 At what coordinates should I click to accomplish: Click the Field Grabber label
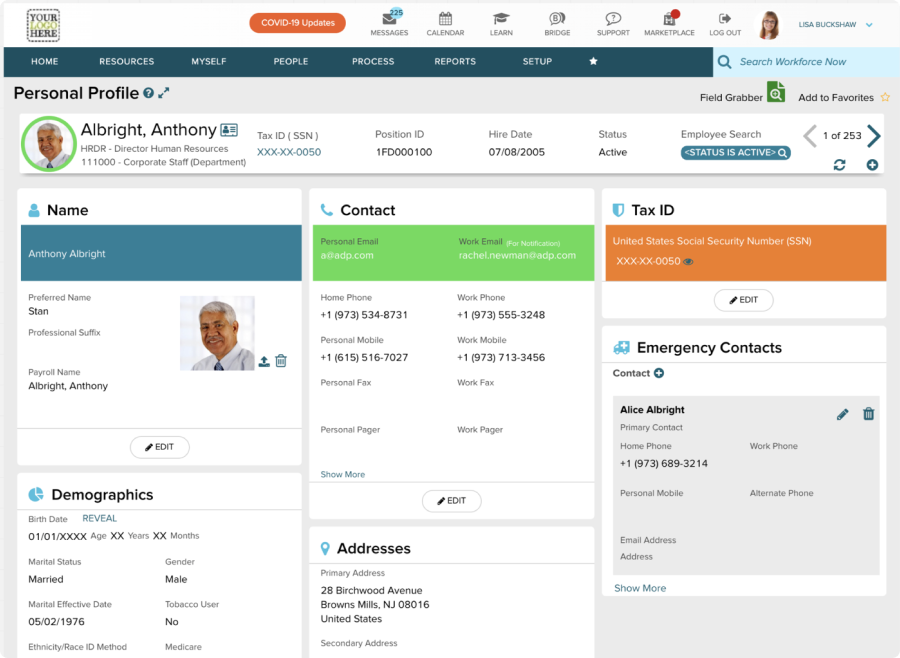tap(731, 98)
